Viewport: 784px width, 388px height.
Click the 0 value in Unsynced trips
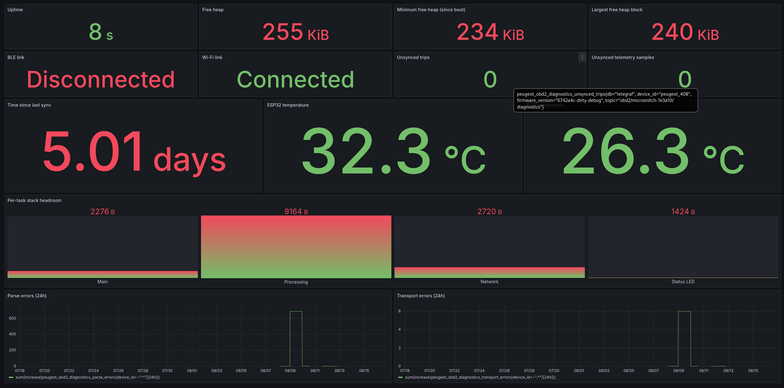(490, 80)
